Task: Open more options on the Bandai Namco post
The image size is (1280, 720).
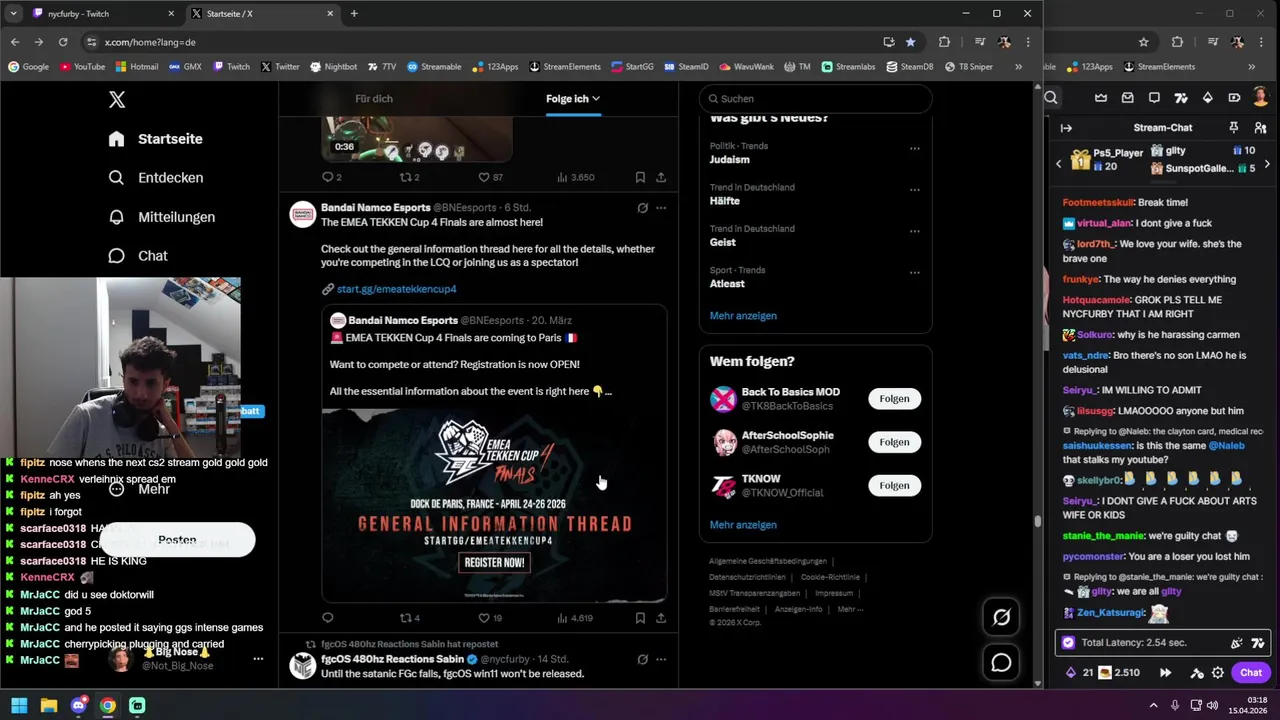Action: pyautogui.click(x=661, y=208)
